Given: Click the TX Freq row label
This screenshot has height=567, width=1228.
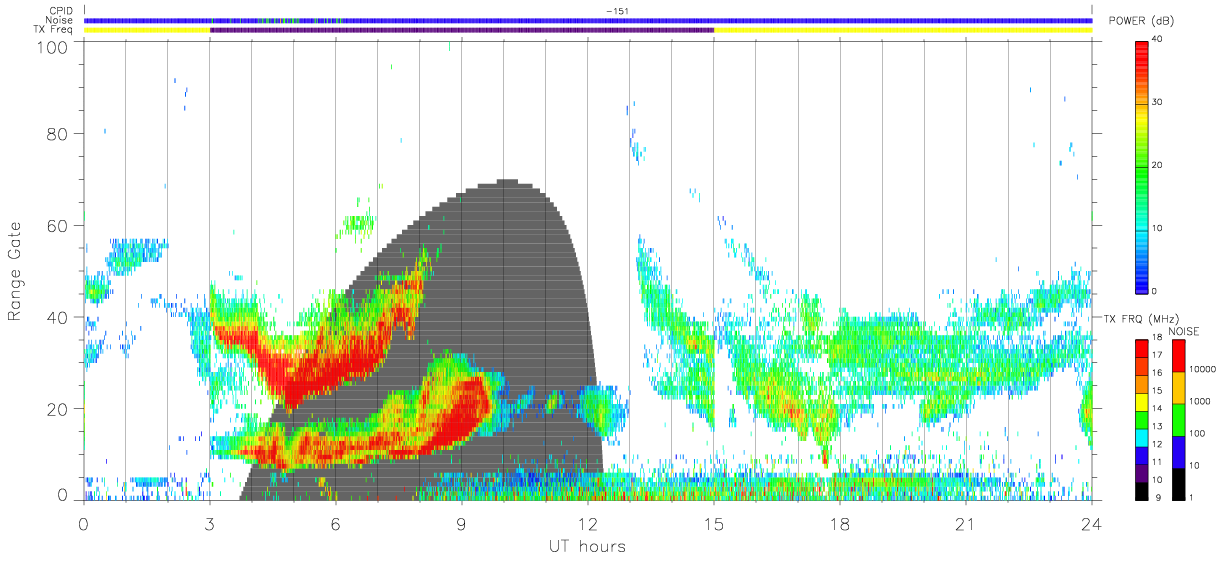Looking at the screenshot, I should coord(54,30).
